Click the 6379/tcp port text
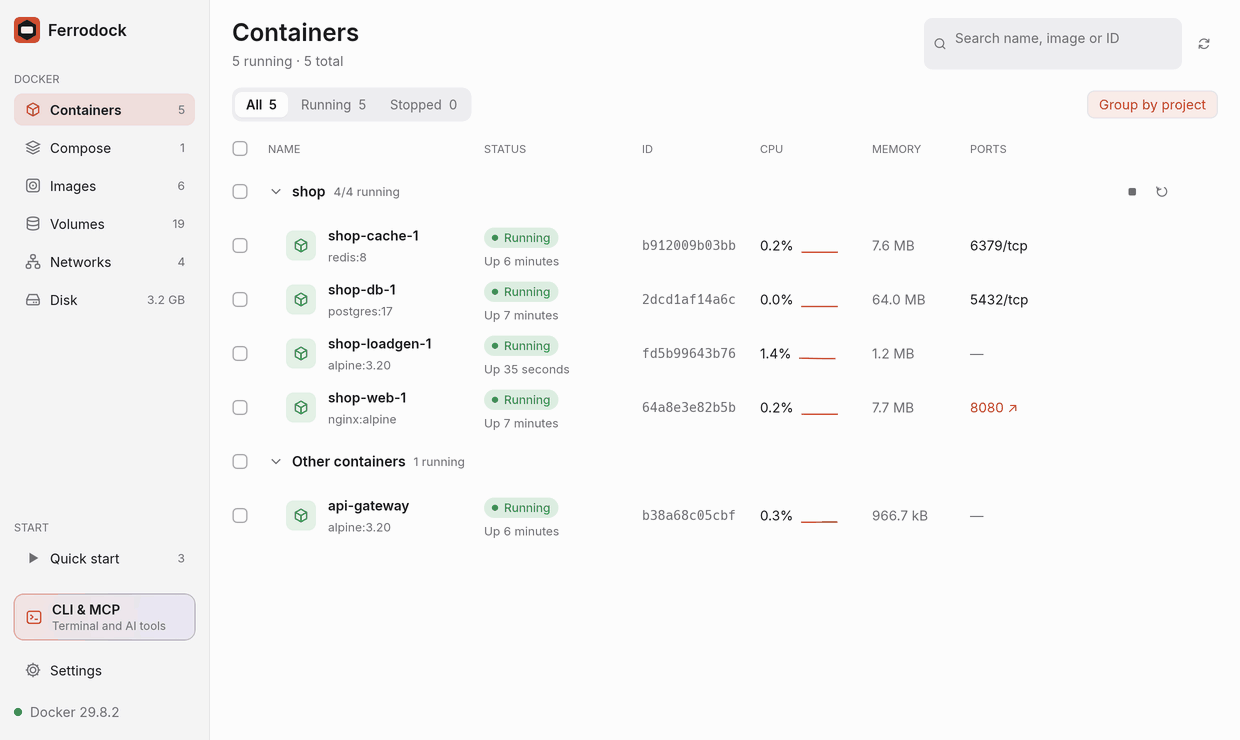This screenshot has height=740, width=1240. [x=999, y=245]
